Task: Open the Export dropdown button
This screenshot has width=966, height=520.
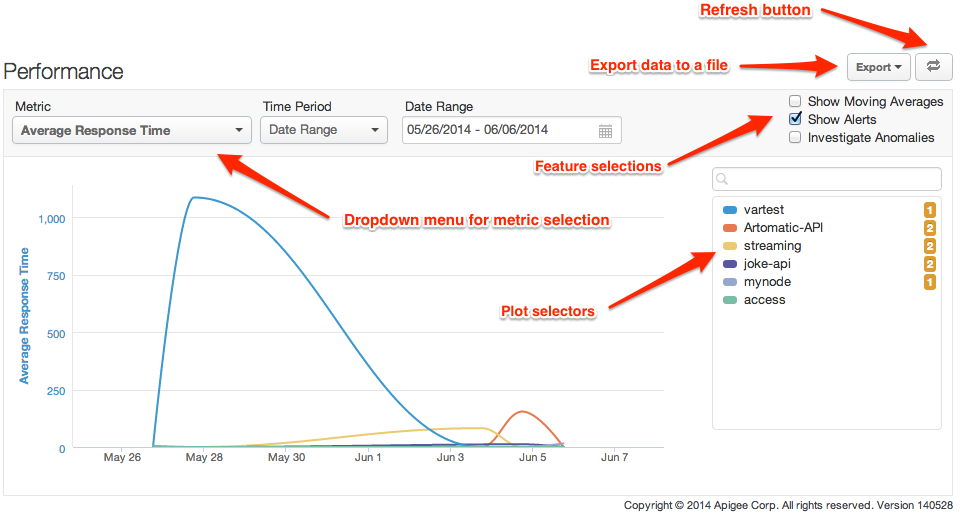Action: 879,67
